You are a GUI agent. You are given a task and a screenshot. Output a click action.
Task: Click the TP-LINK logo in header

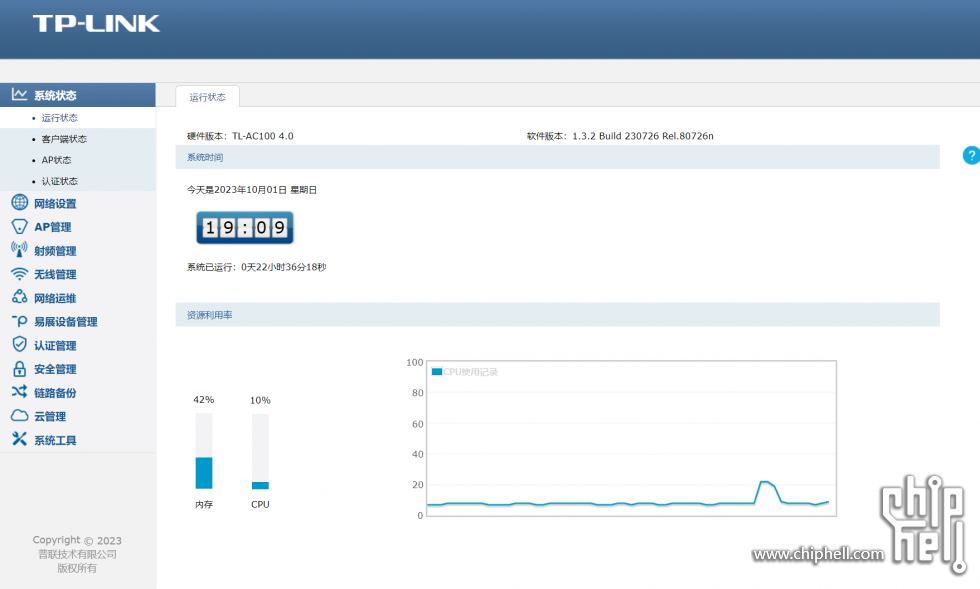[96, 24]
